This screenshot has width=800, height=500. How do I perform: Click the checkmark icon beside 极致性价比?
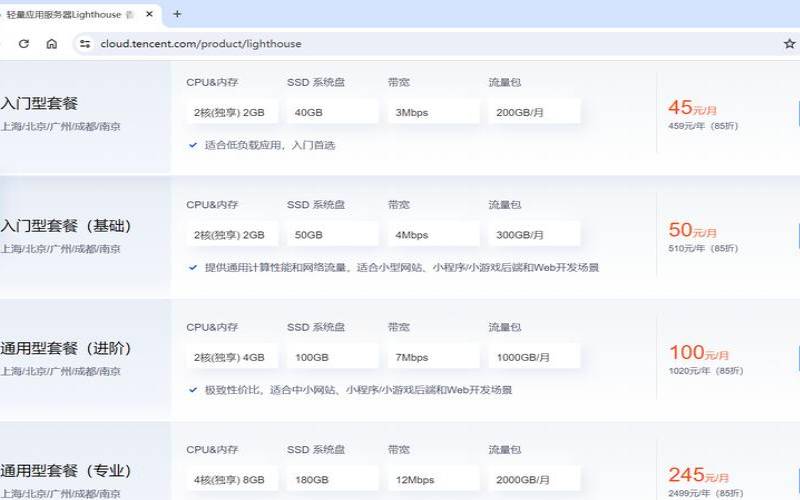[x=192, y=390]
